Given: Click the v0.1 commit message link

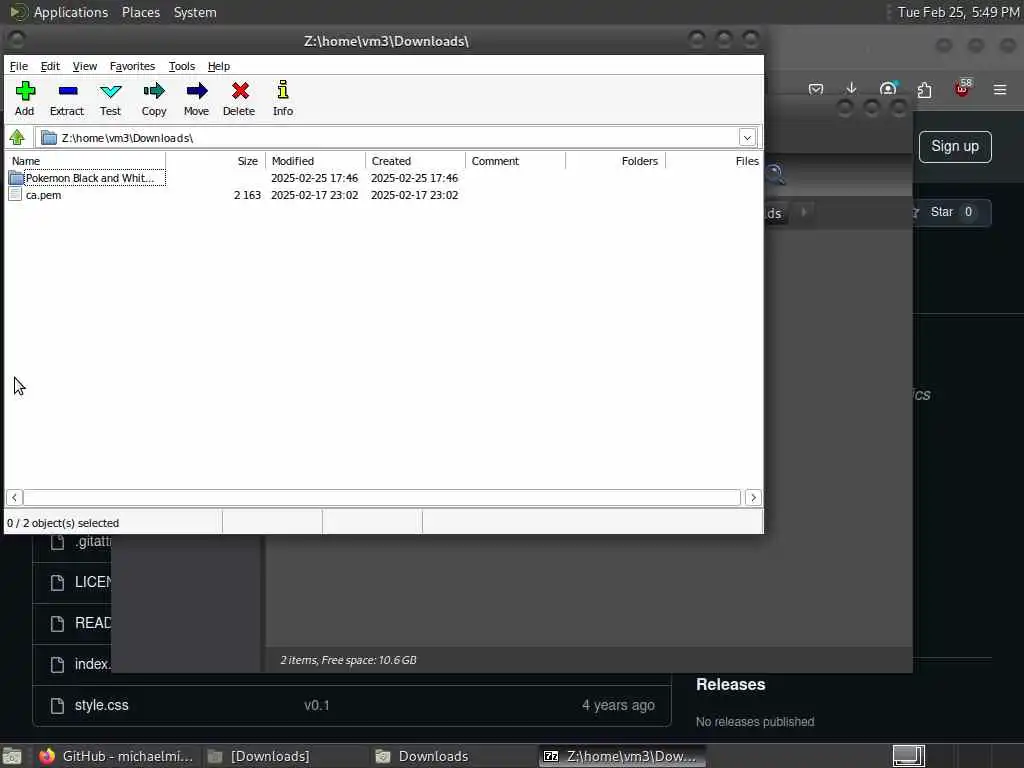Looking at the screenshot, I should click(x=317, y=705).
